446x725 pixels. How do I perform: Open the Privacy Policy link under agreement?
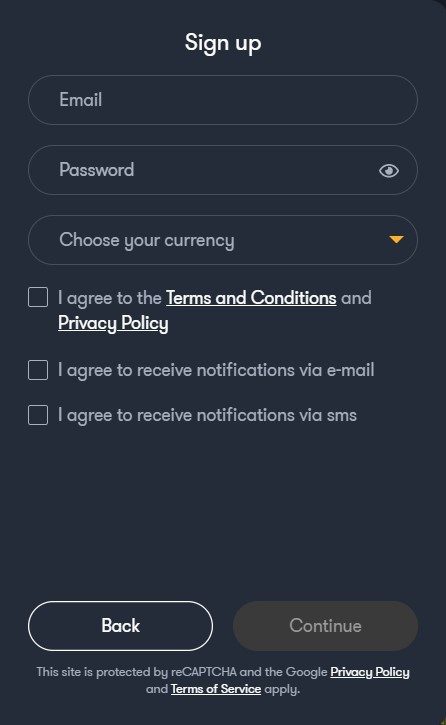click(x=113, y=323)
